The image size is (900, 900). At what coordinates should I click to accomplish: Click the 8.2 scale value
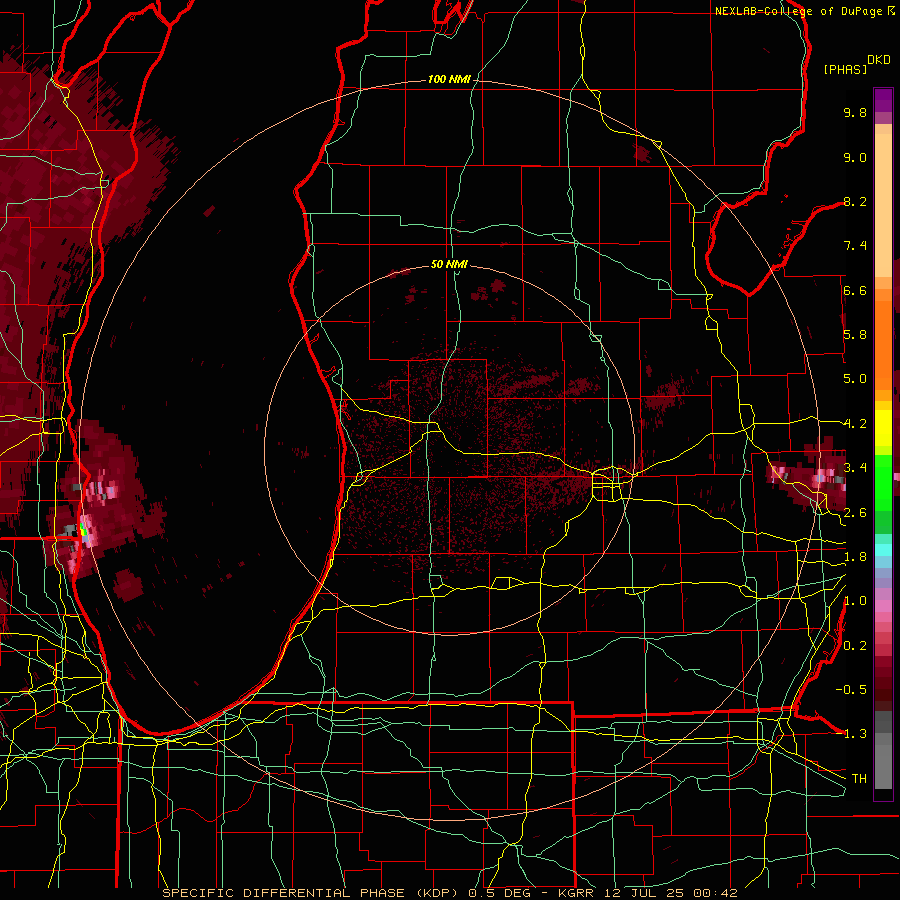tap(855, 201)
